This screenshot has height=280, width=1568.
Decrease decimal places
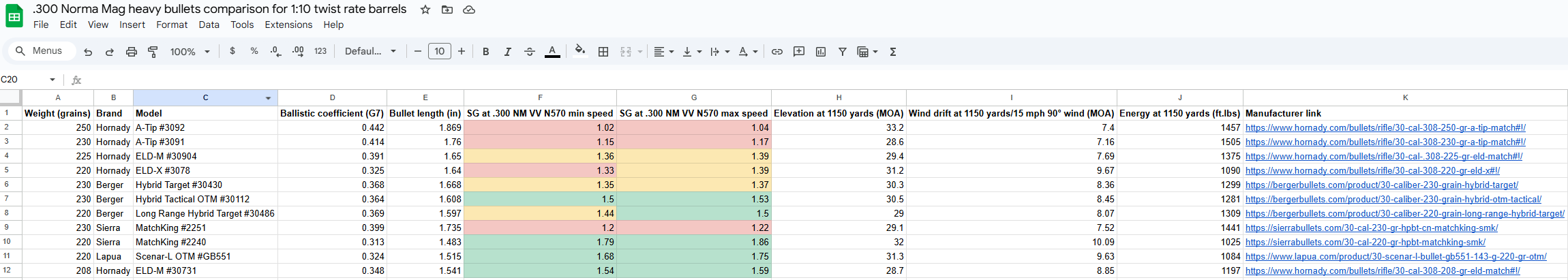pos(275,51)
